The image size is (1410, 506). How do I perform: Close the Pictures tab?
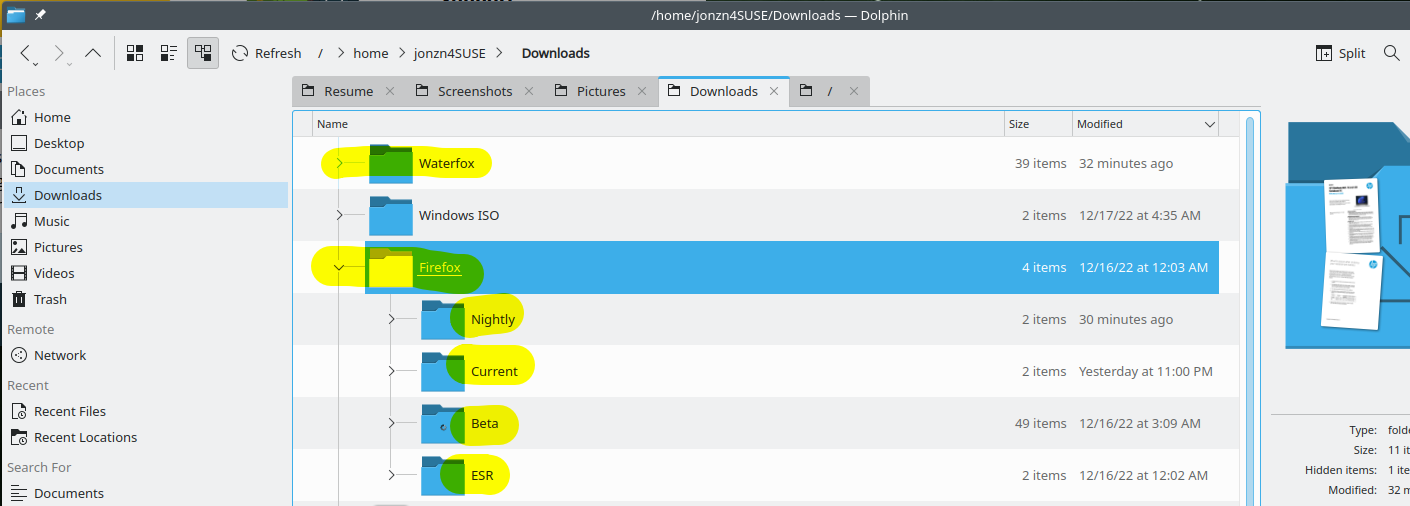[643, 91]
